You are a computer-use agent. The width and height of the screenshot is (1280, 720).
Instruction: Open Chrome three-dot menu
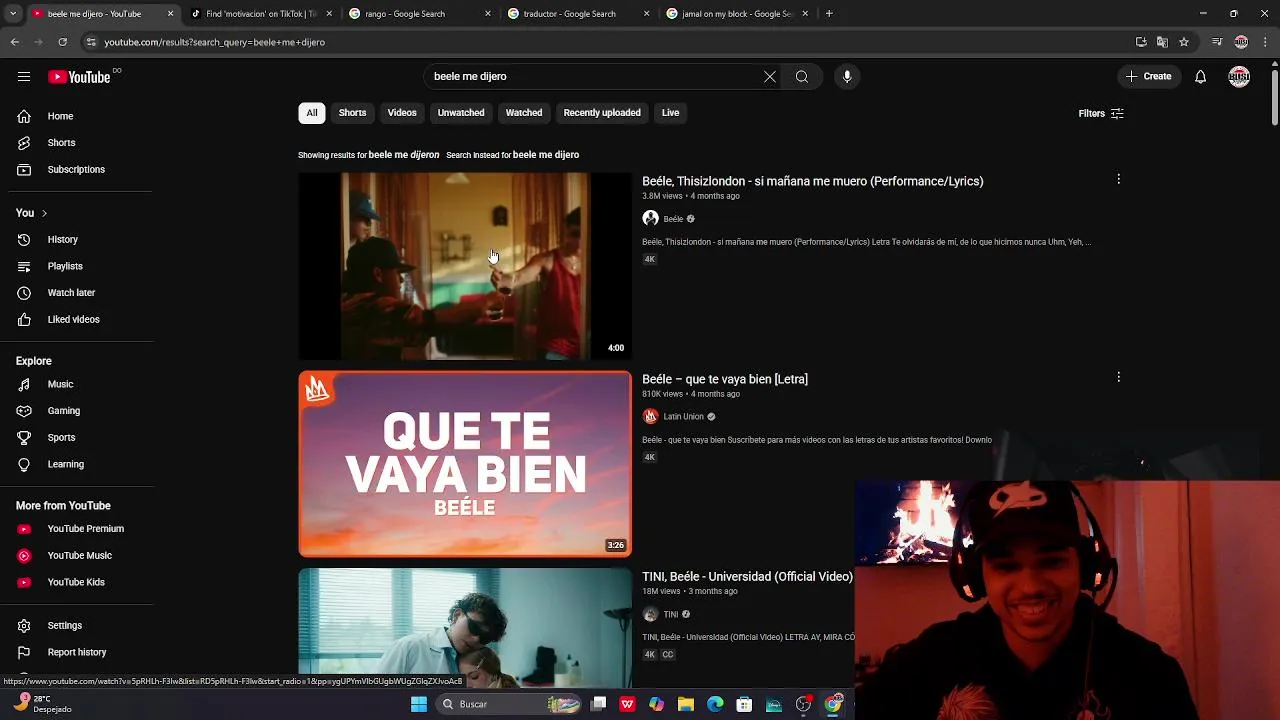click(1265, 42)
